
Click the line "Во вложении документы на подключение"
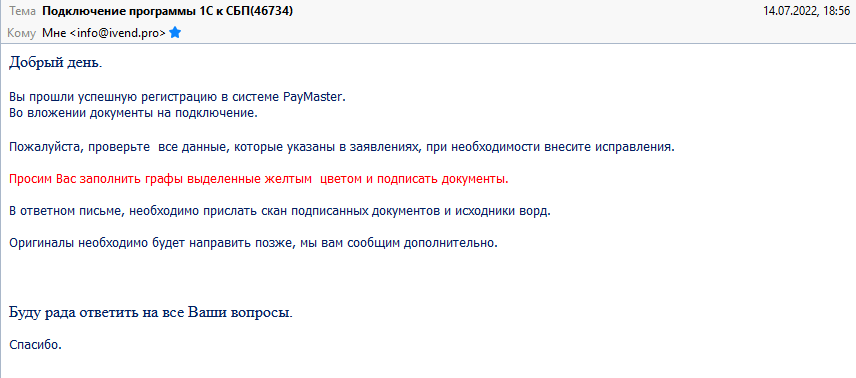133,114
